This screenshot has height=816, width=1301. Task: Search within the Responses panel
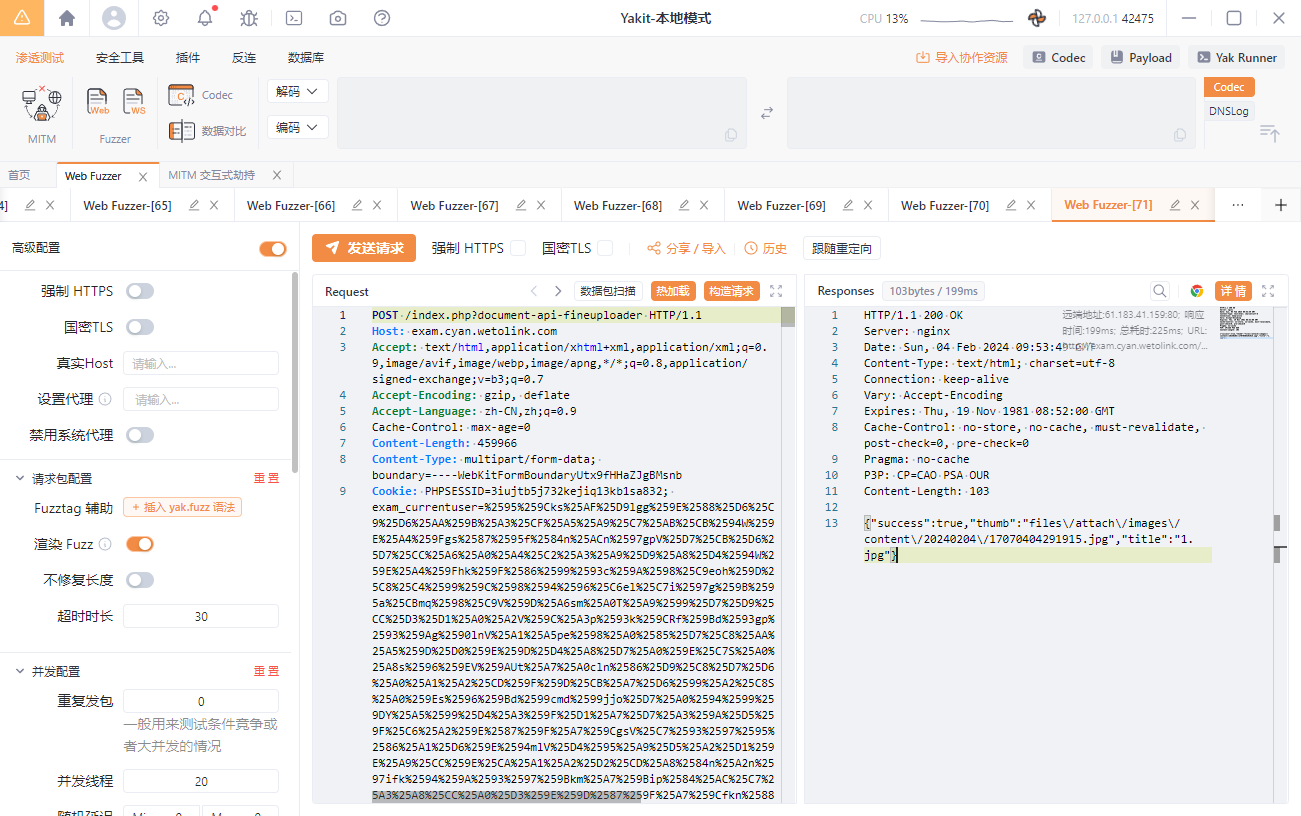(x=1160, y=291)
